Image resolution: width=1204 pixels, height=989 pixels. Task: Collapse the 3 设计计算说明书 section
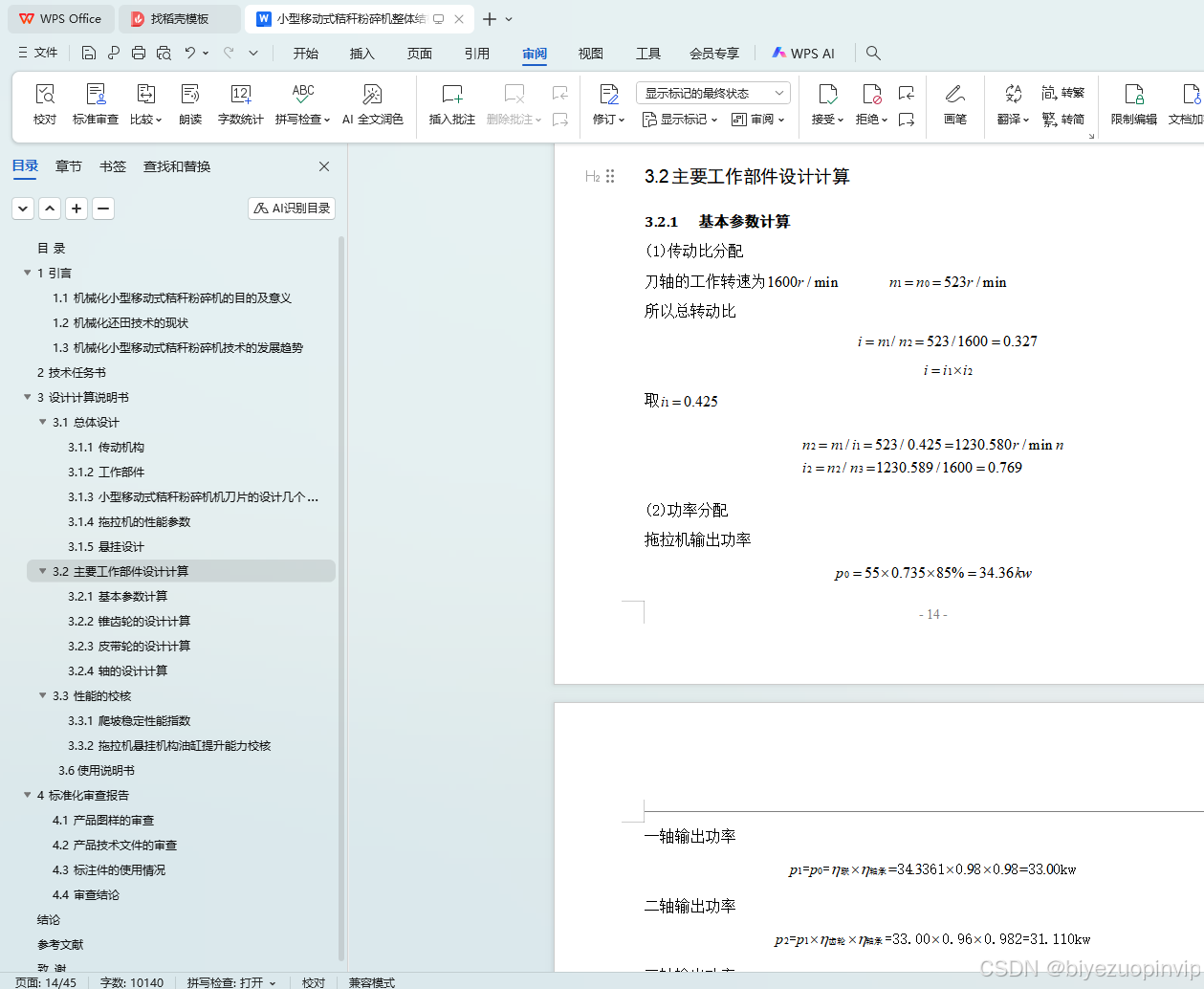click(x=27, y=397)
